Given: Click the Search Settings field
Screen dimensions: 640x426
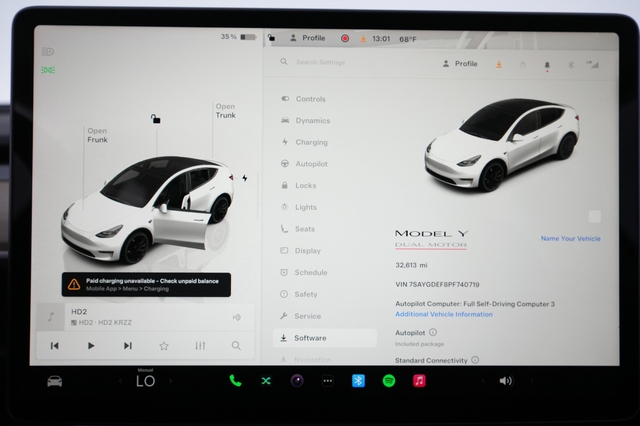Looking at the screenshot, I should pos(320,62).
